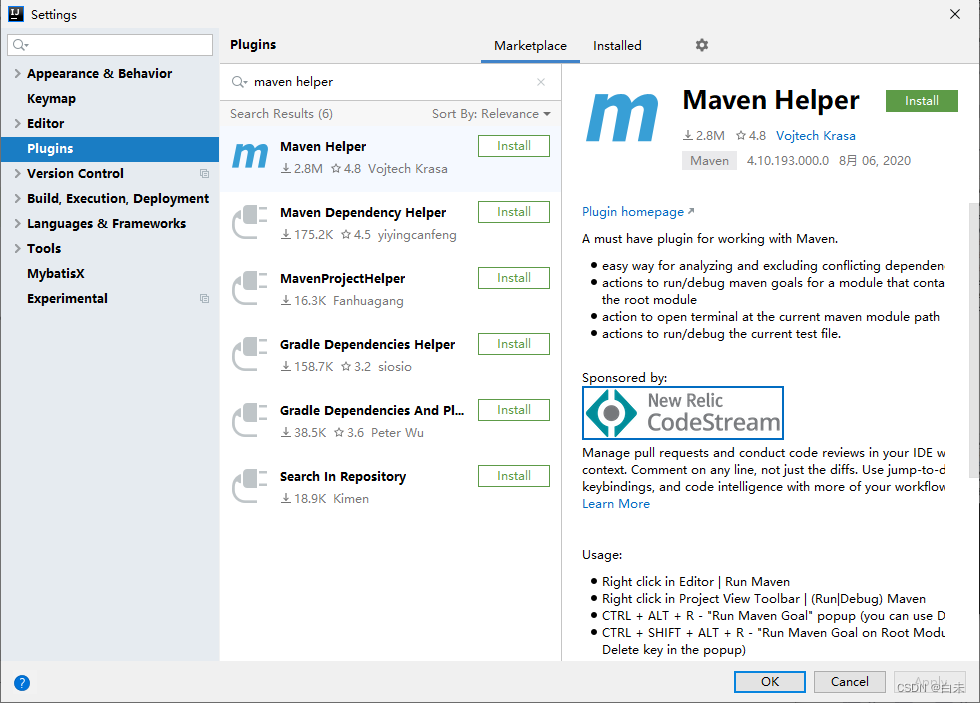Click the settings search magnifier icon
The width and height of the screenshot is (980, 703).
(21, 45)
